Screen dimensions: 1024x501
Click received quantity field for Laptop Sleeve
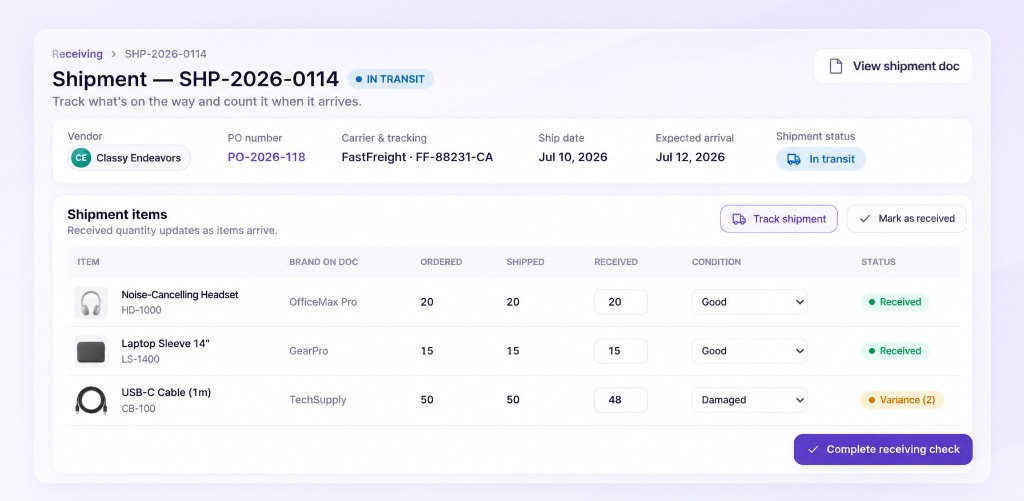click(x=620, y=351)
